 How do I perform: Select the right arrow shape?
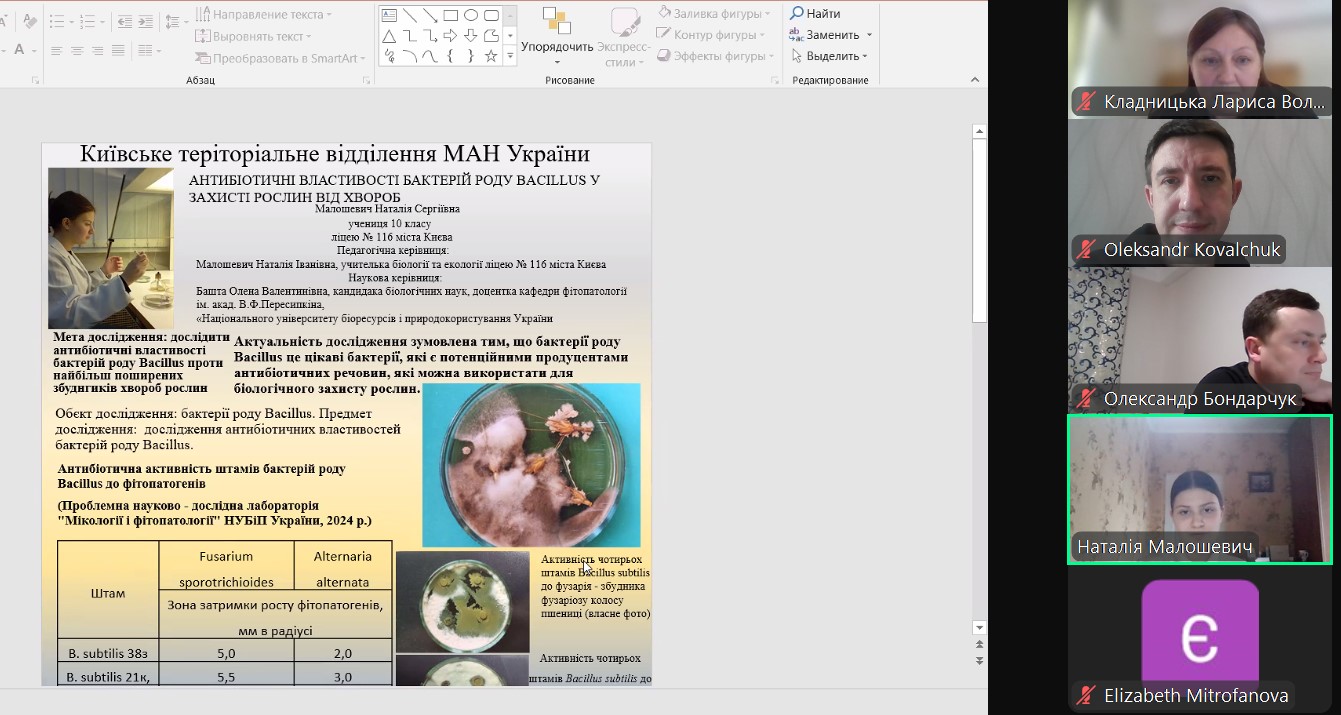451,36
